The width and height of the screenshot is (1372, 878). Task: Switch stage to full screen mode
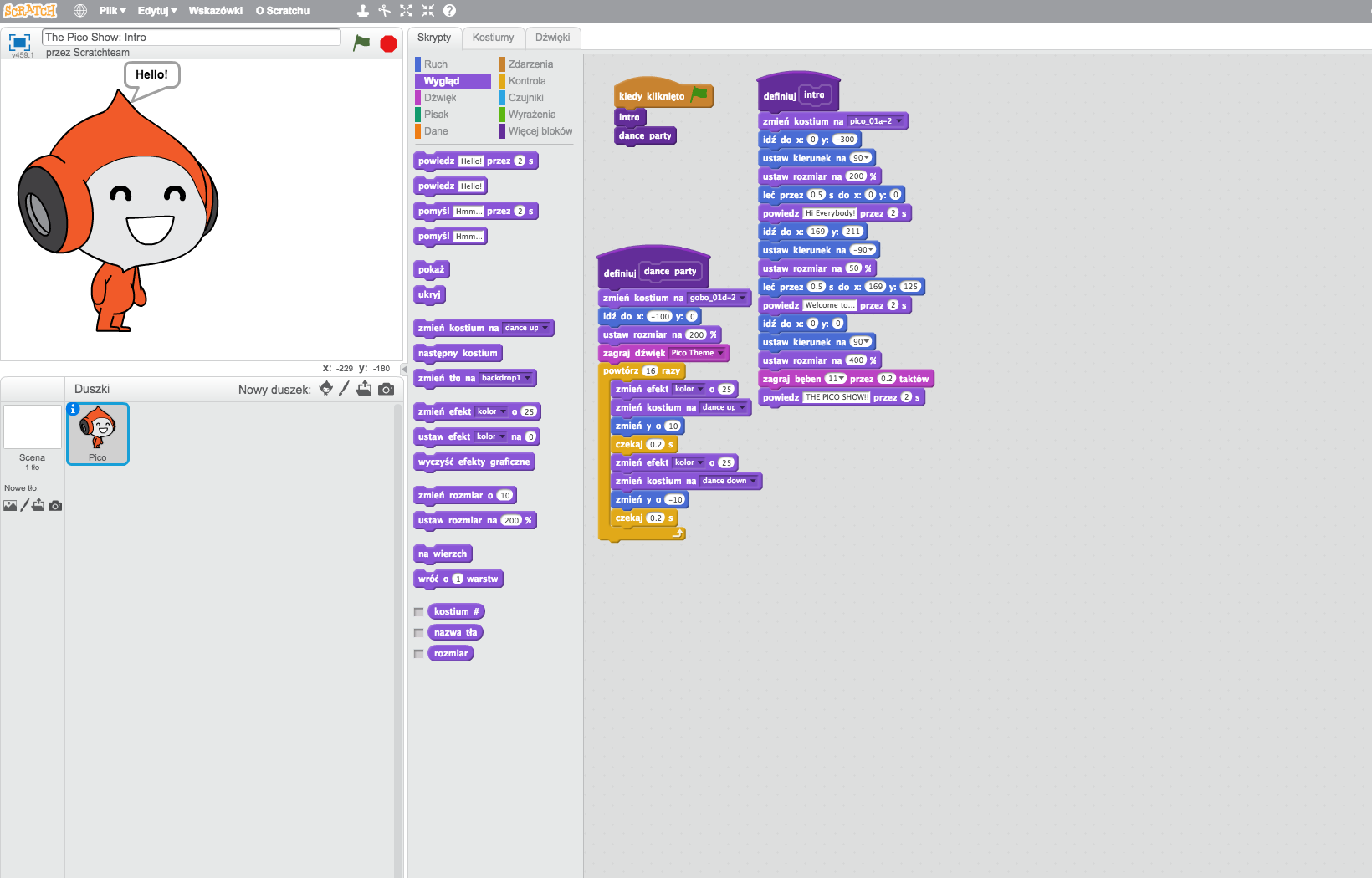click(19, 42)
